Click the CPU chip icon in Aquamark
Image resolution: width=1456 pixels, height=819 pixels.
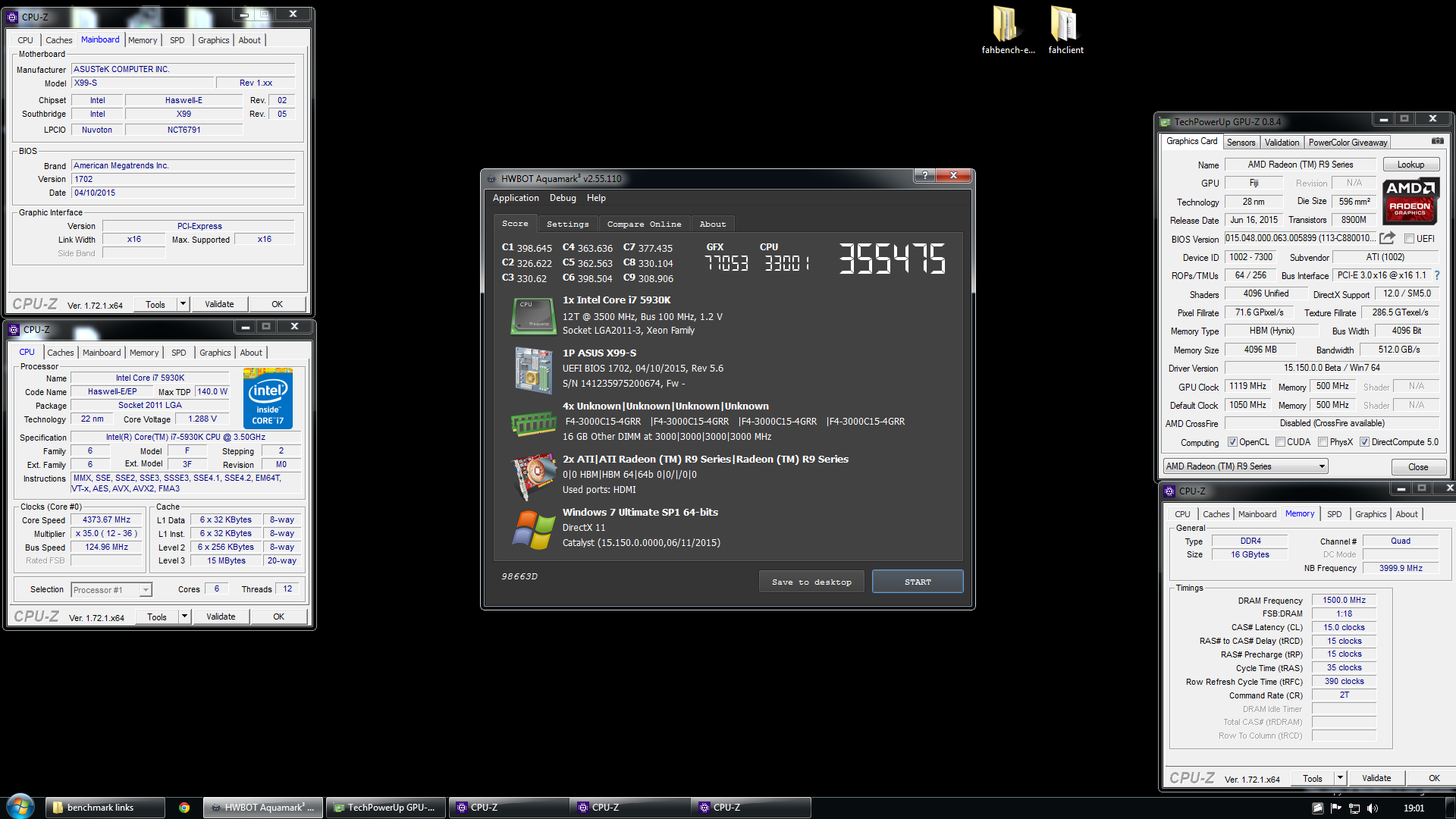[534, 316]
